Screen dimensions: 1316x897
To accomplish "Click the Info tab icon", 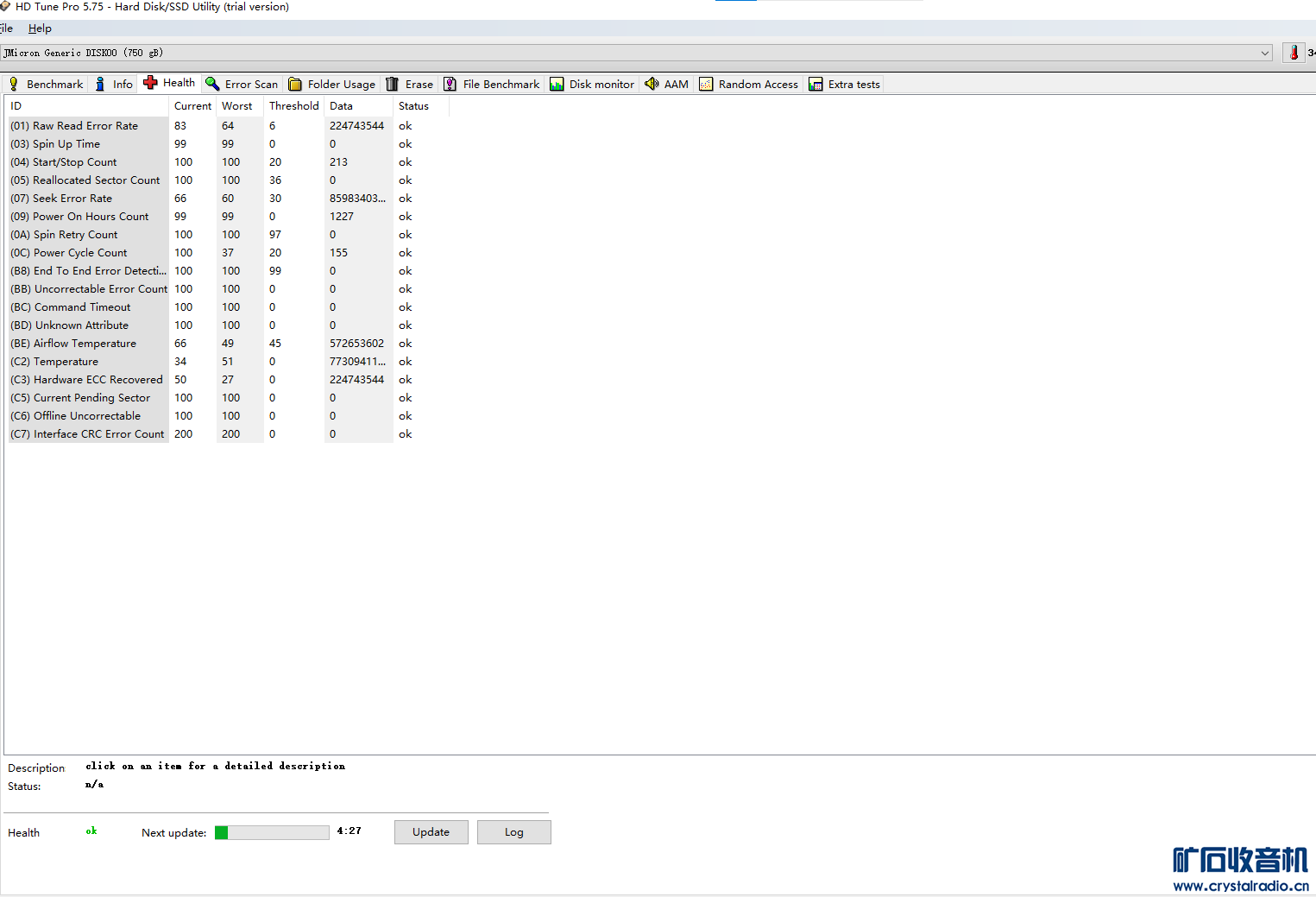I will pos(100,84).
